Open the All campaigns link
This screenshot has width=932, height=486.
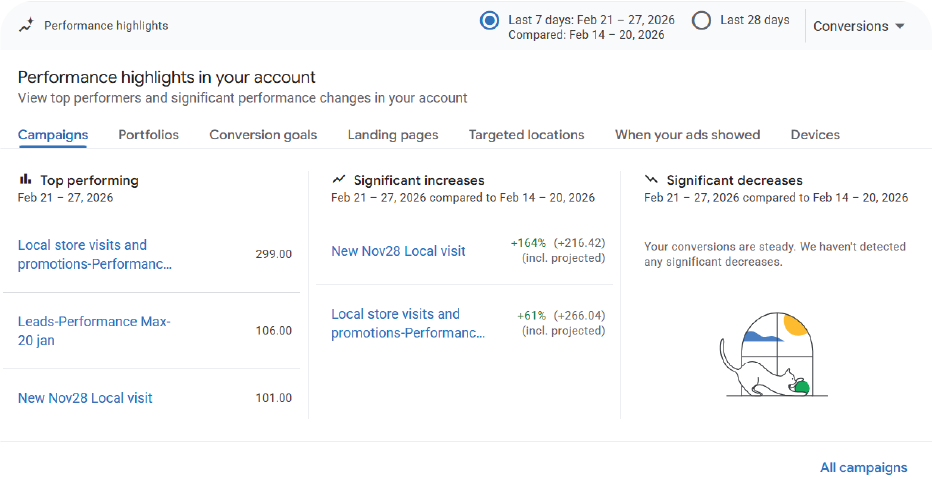tap(863, 467)
